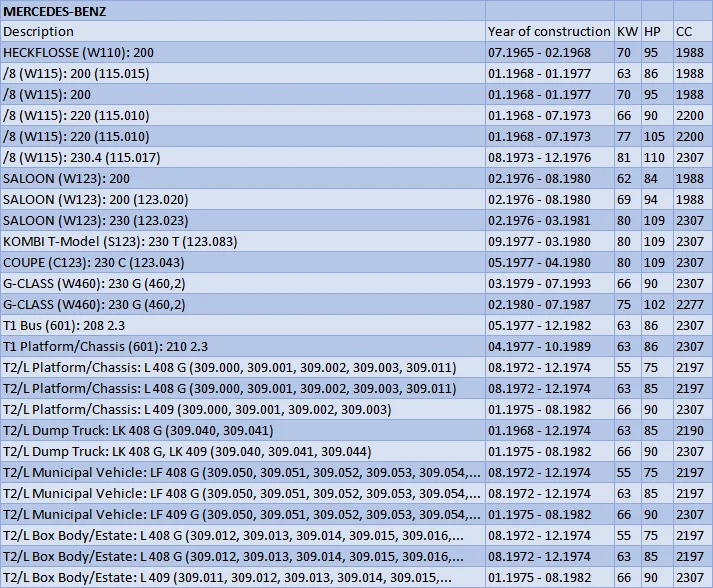
Task: Click the HECKFLOSSE (W110): 200 row
Action: pyautogui.click(x=356, y=53)
